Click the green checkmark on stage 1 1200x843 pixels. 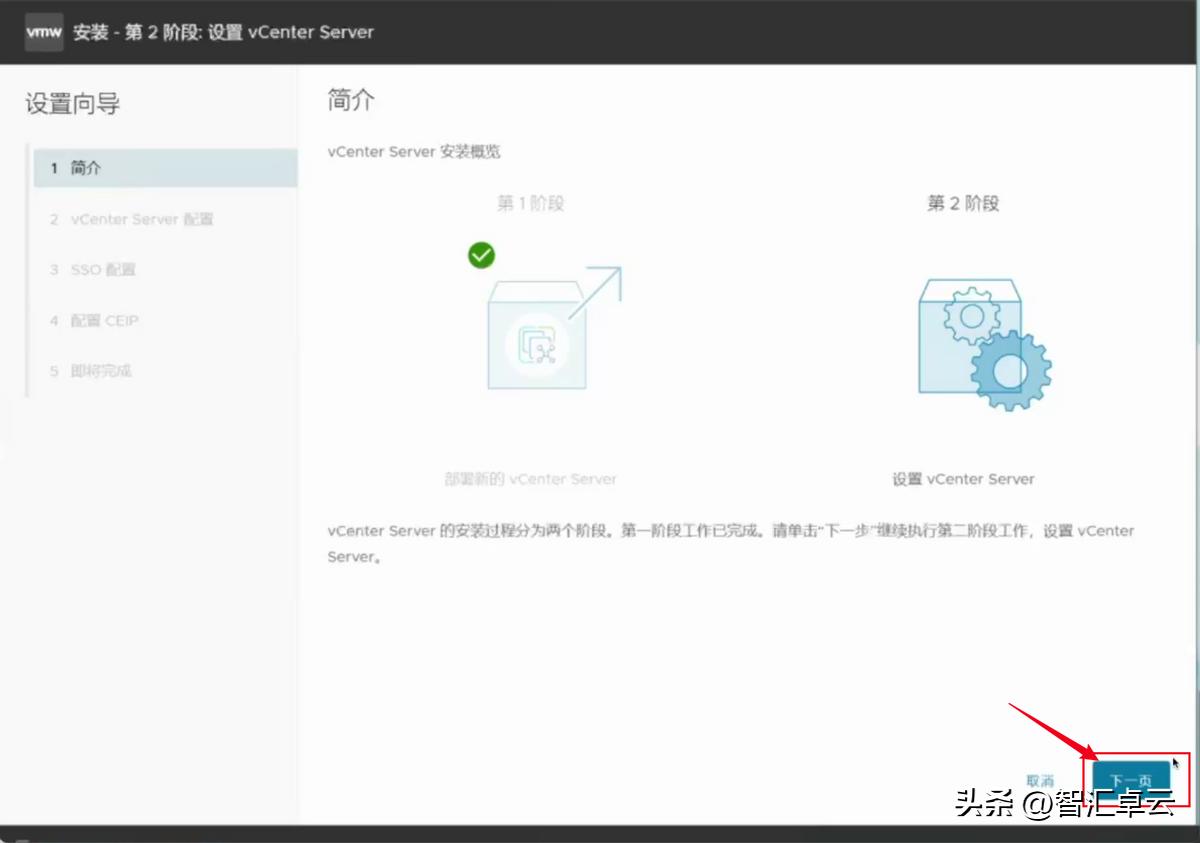click(481, 255)
